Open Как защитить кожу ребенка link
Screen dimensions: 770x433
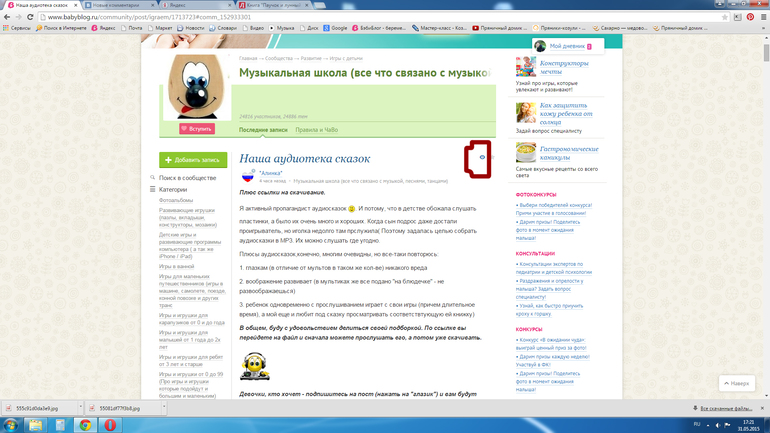coord(566,113)
